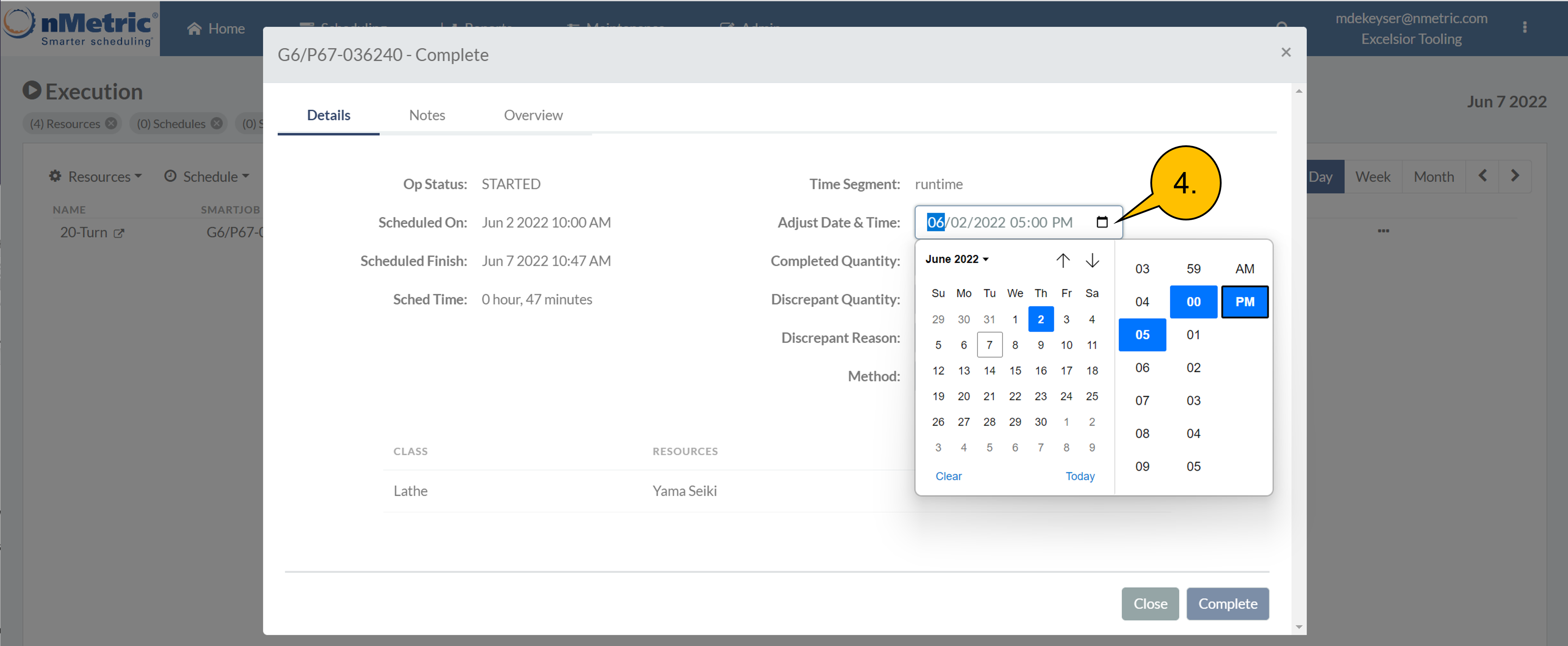
Task: Close the Complete dialog with X
Action: 1285,52
